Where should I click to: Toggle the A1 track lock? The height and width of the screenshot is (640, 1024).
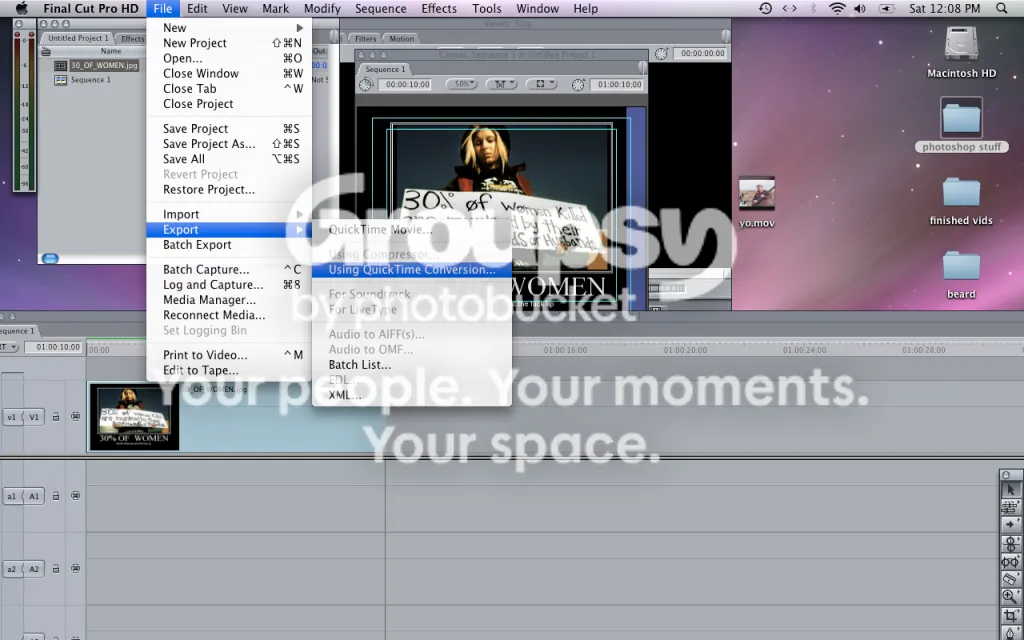56,496
